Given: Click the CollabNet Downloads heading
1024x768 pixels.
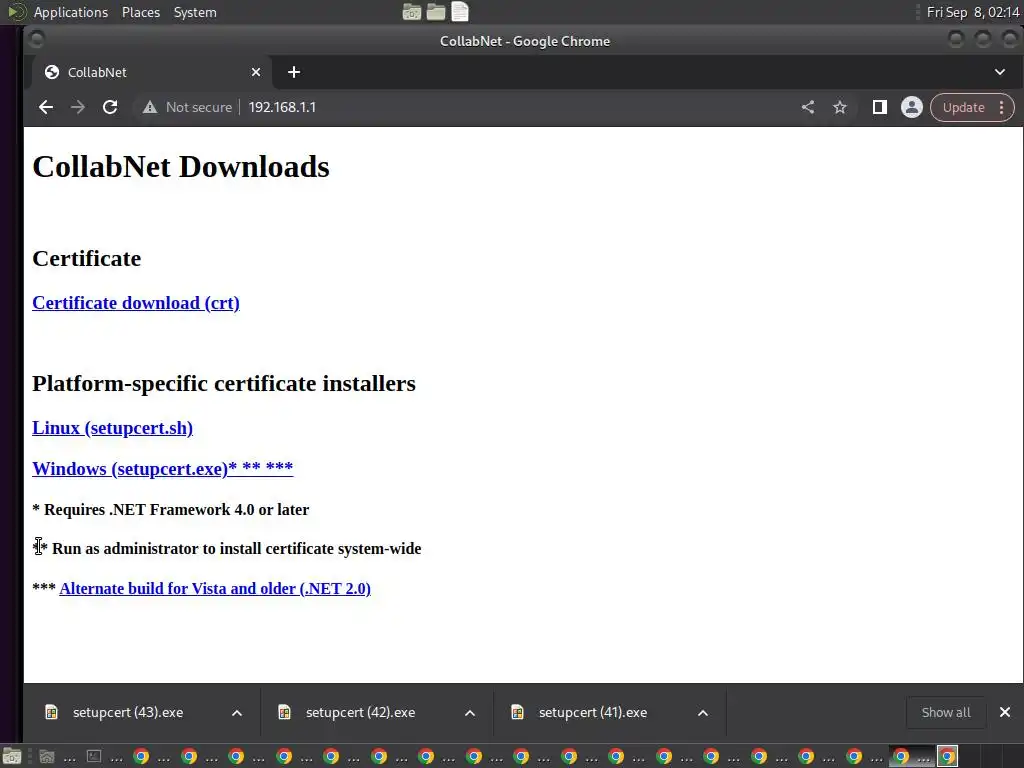Looking at the screenshot, I should click(x=181, y=167).
